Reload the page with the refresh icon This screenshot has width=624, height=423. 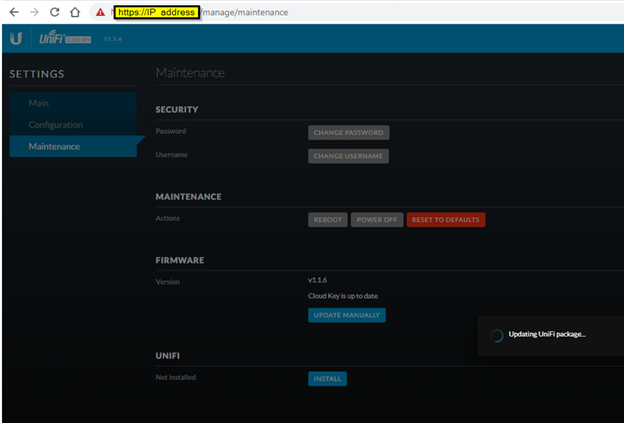click(54, 12)
